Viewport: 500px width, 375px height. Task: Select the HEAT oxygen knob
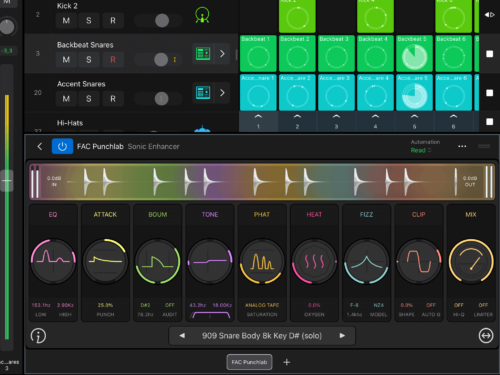click(314, 261)
